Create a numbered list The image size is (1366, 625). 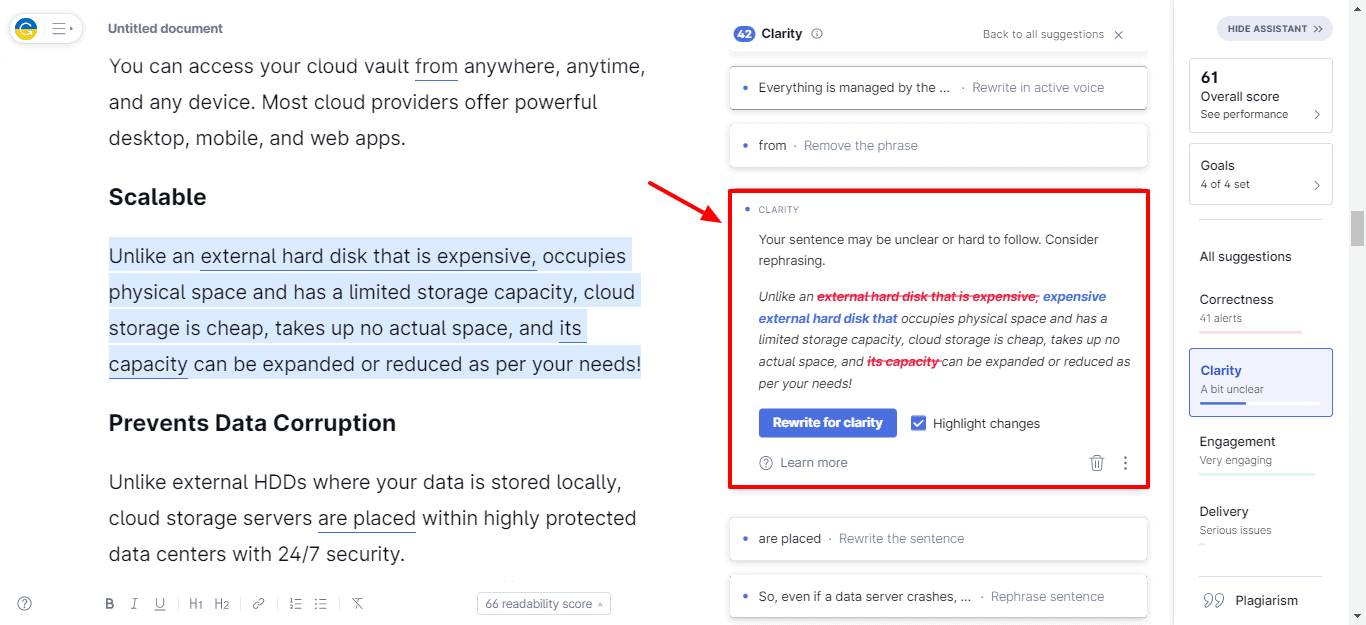(296, 604)
